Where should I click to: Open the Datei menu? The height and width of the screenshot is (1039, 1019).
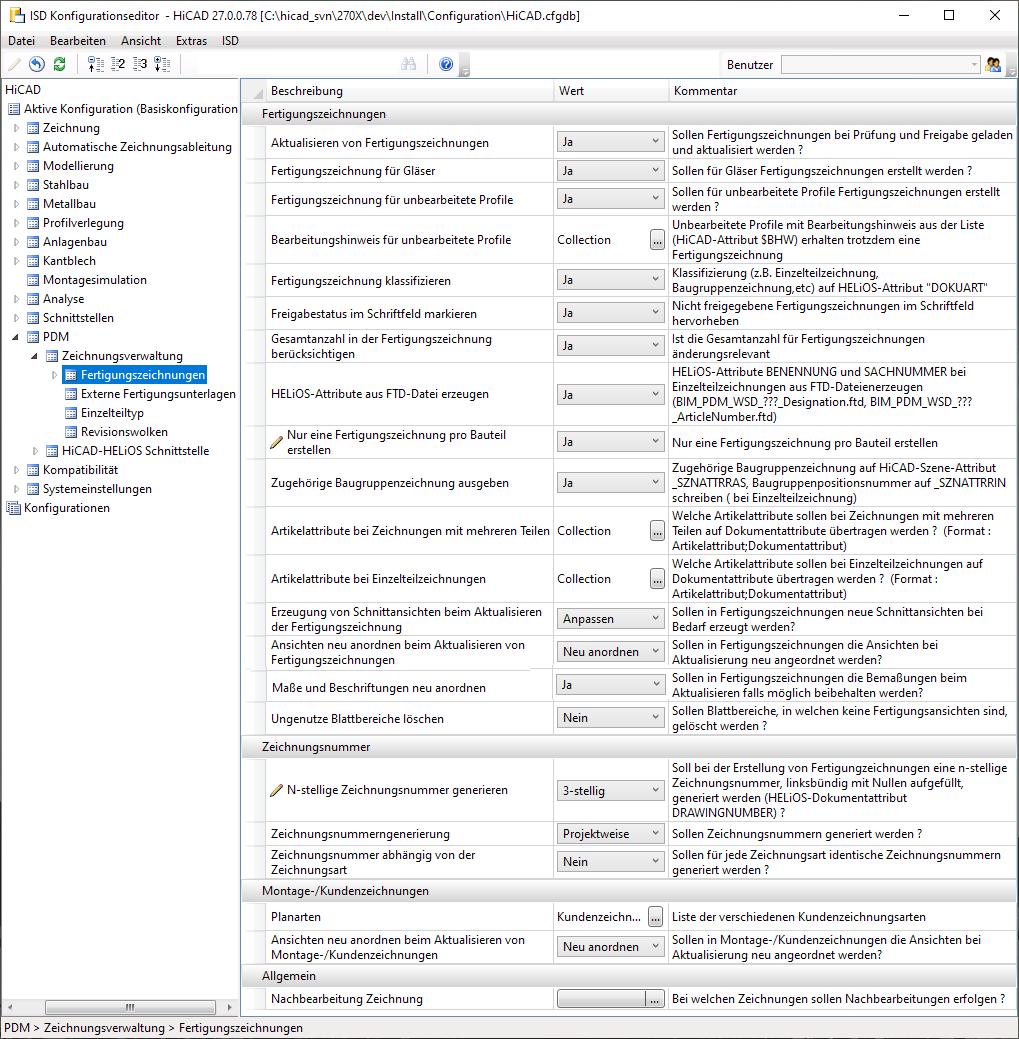point(21,41)
